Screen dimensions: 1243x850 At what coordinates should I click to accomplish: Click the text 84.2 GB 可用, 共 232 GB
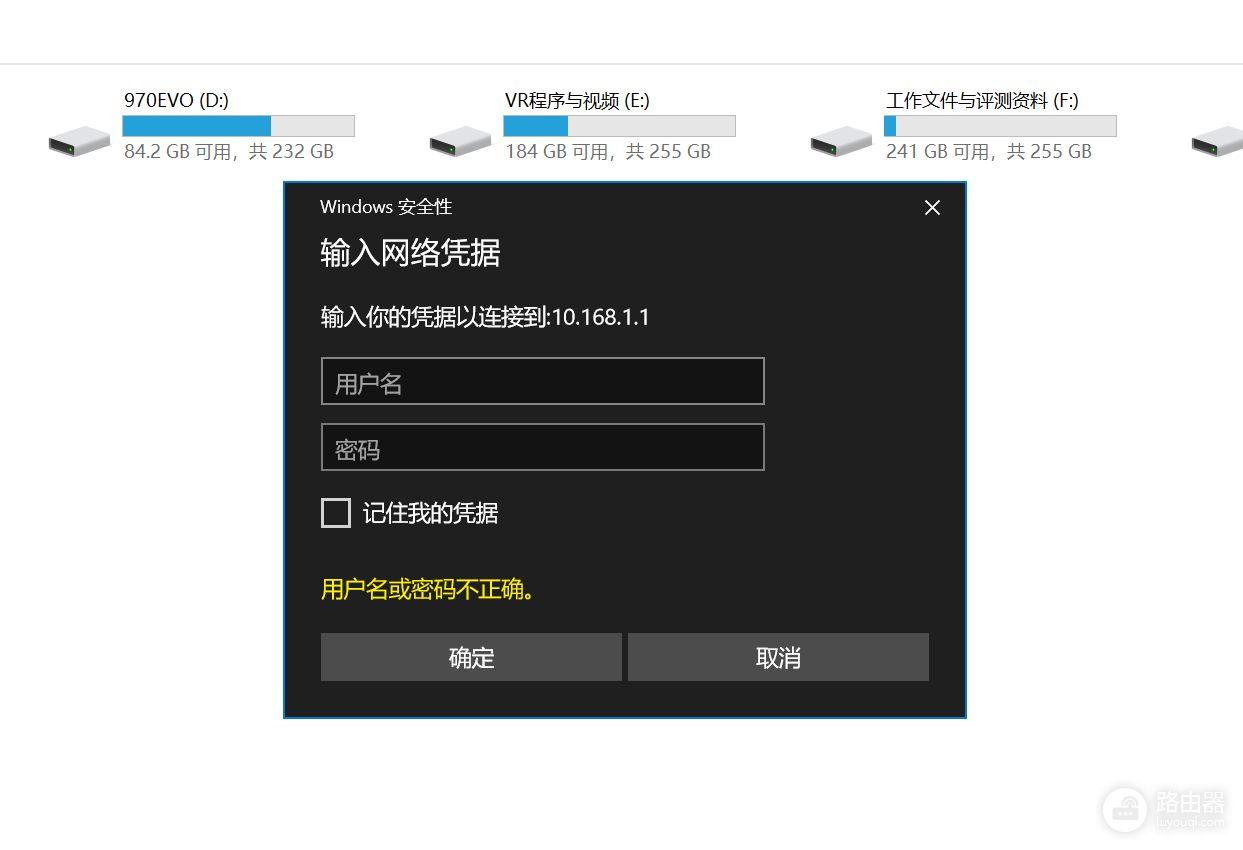(229, 152)
